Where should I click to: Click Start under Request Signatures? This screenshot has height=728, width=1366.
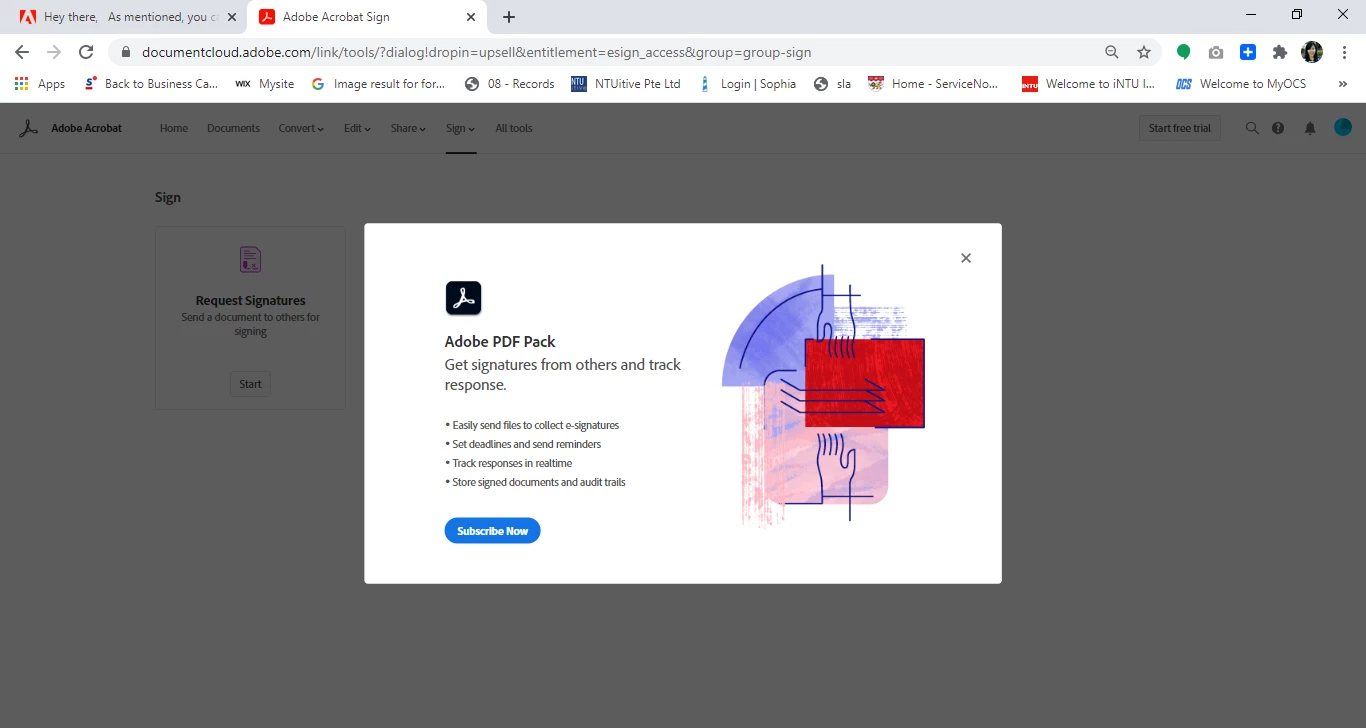(250, 384)
